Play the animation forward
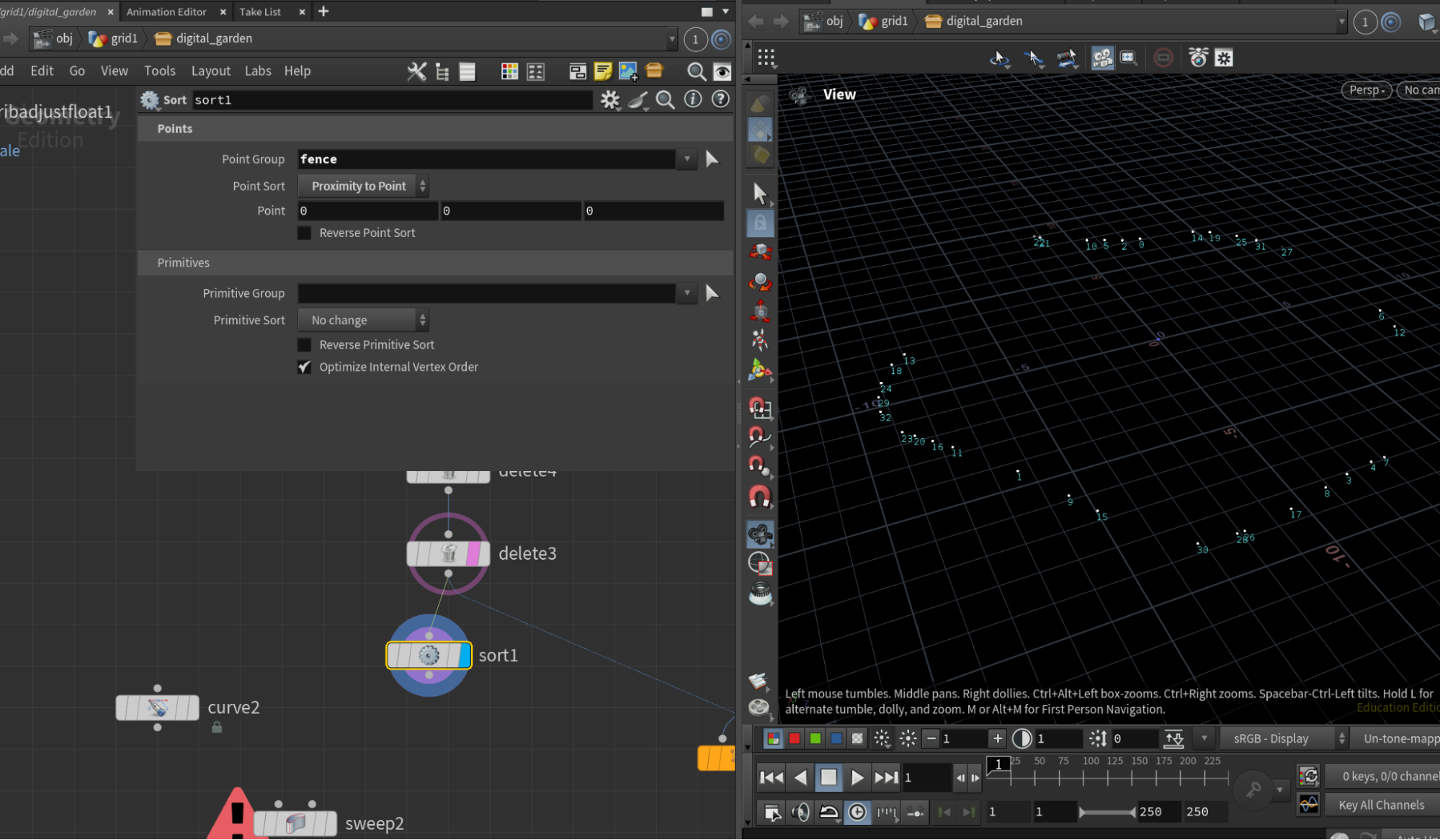Viewport: 1440px width, 840px height. pos(857,777)
